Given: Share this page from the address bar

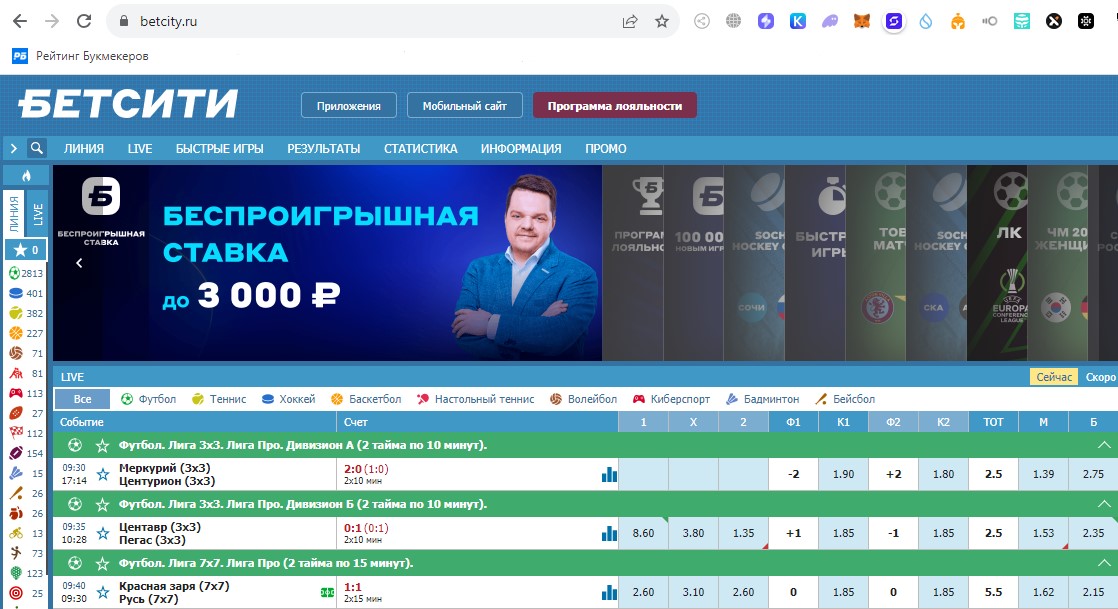Looking at the screenshot, I should (630, 21).
